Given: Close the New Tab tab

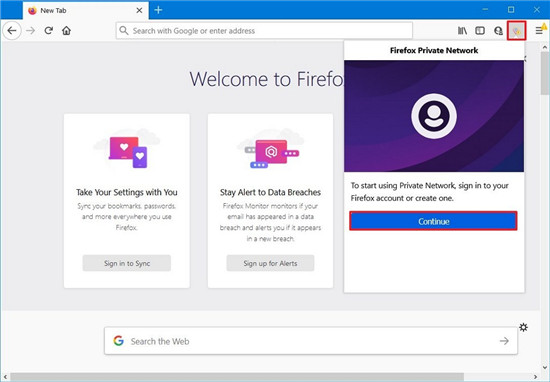Looking at the screenshot, I should (x=139, y=11).
